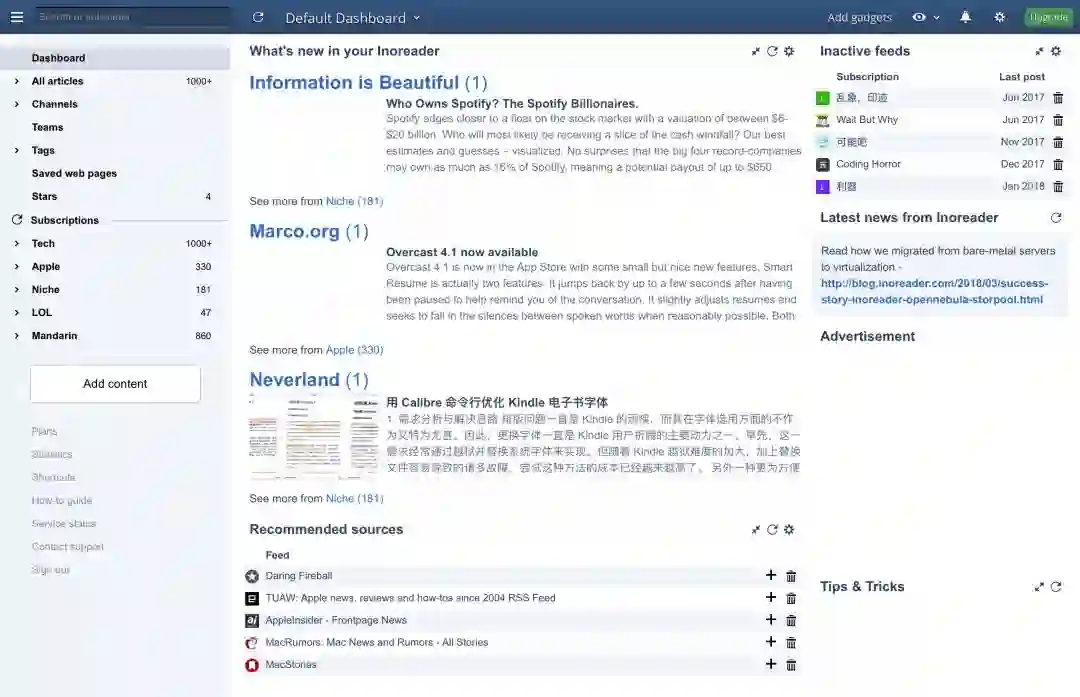Open the dropdown arrow next to eye icon
1080x697 pixels.
(x=936, y=18)
